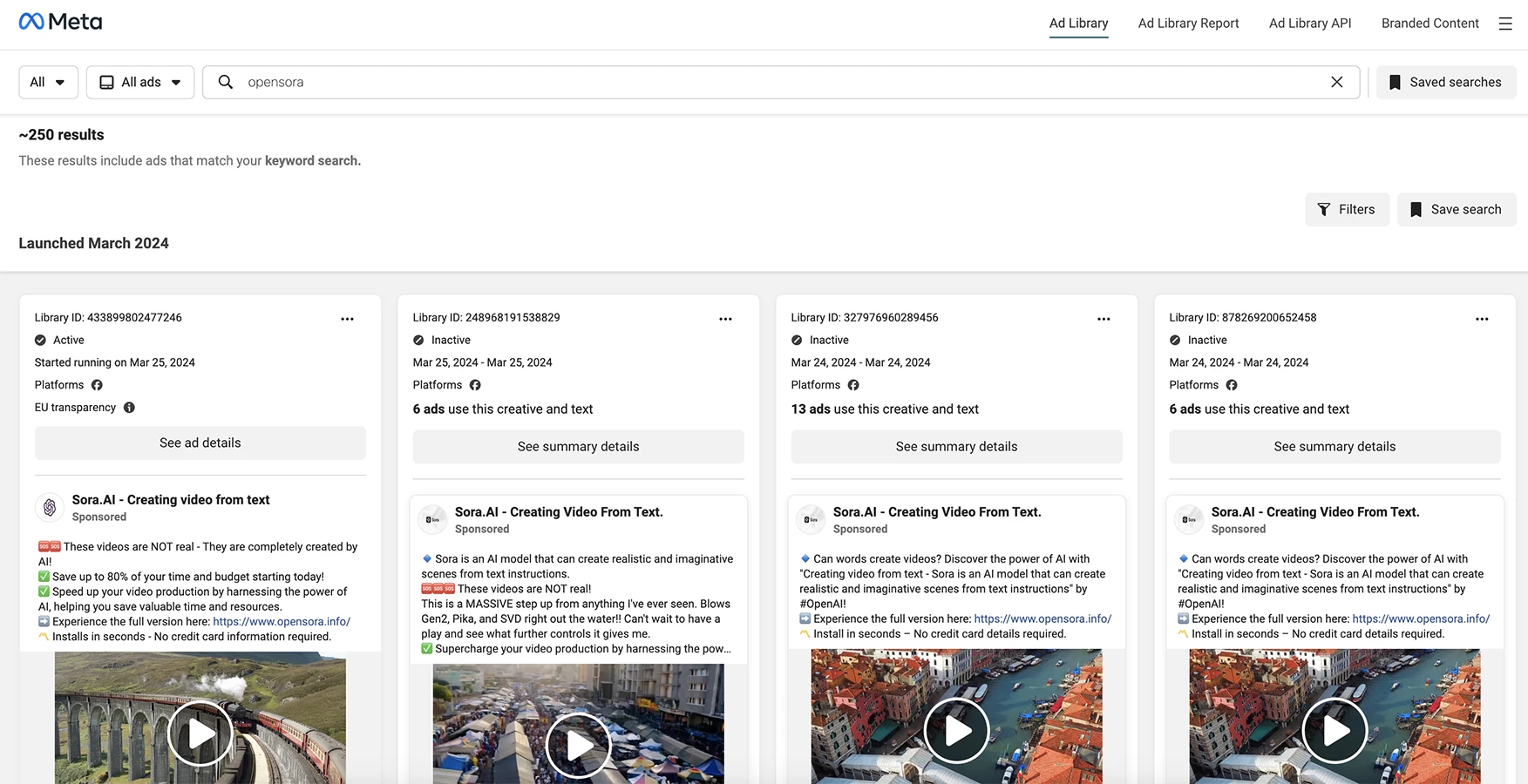Open options menu for ad 433899802477246

[347, 319]
